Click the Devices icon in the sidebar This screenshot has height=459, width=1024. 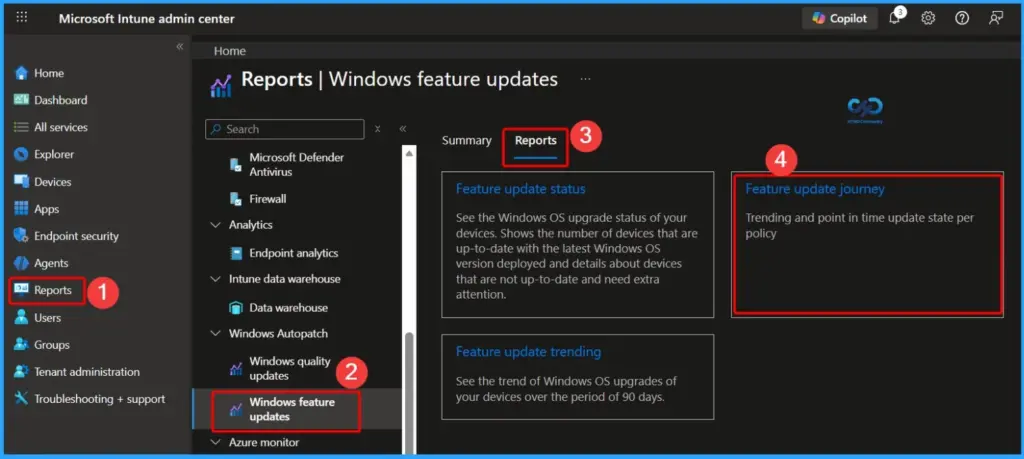click(x=22, y=182)
